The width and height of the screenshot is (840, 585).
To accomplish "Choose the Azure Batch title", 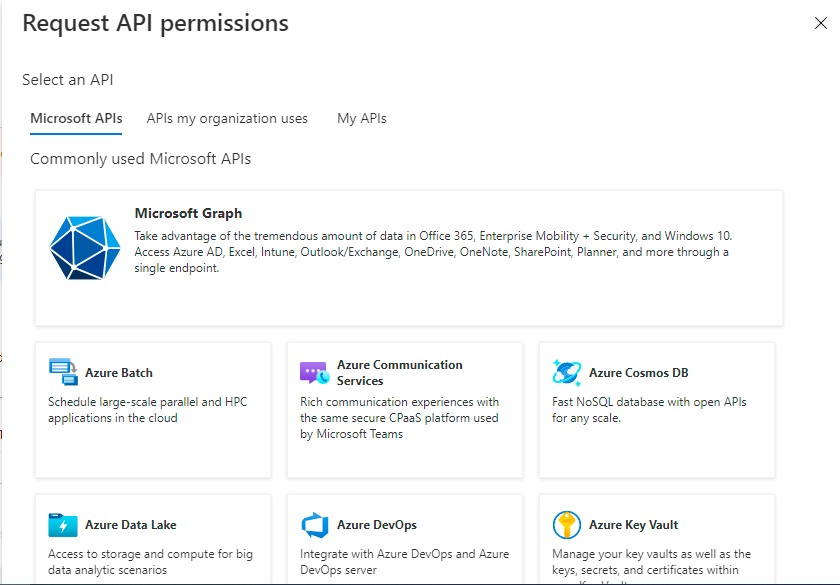I will [x=119, y=372].
